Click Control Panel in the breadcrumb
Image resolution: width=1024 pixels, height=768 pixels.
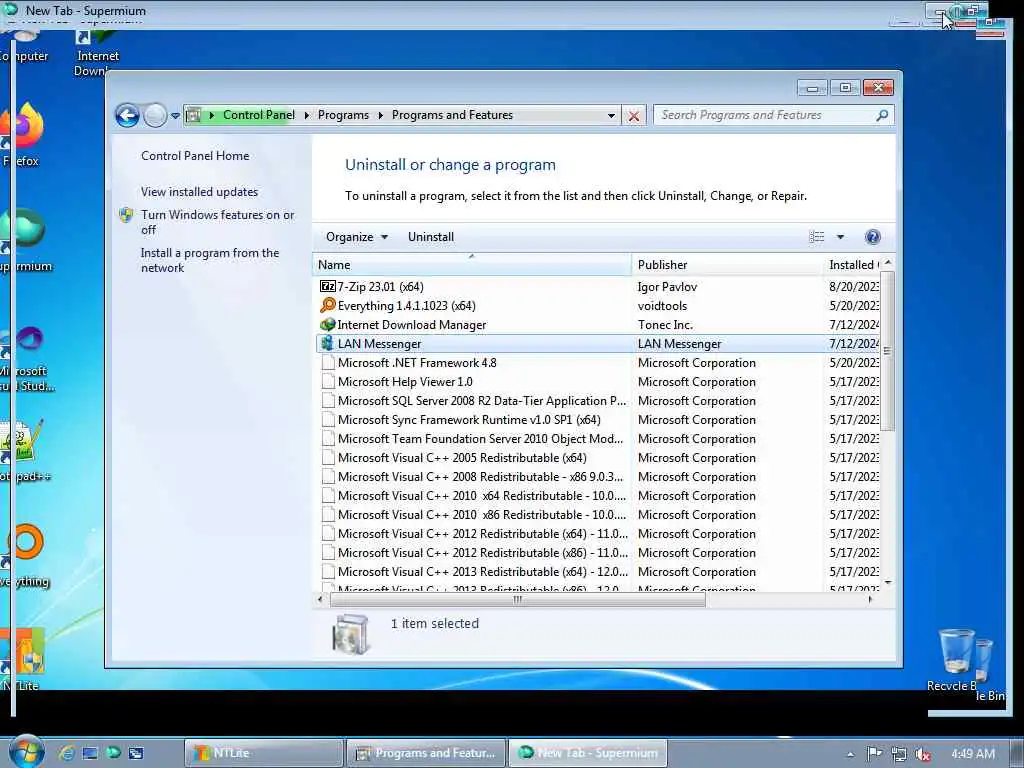point(259,115)
